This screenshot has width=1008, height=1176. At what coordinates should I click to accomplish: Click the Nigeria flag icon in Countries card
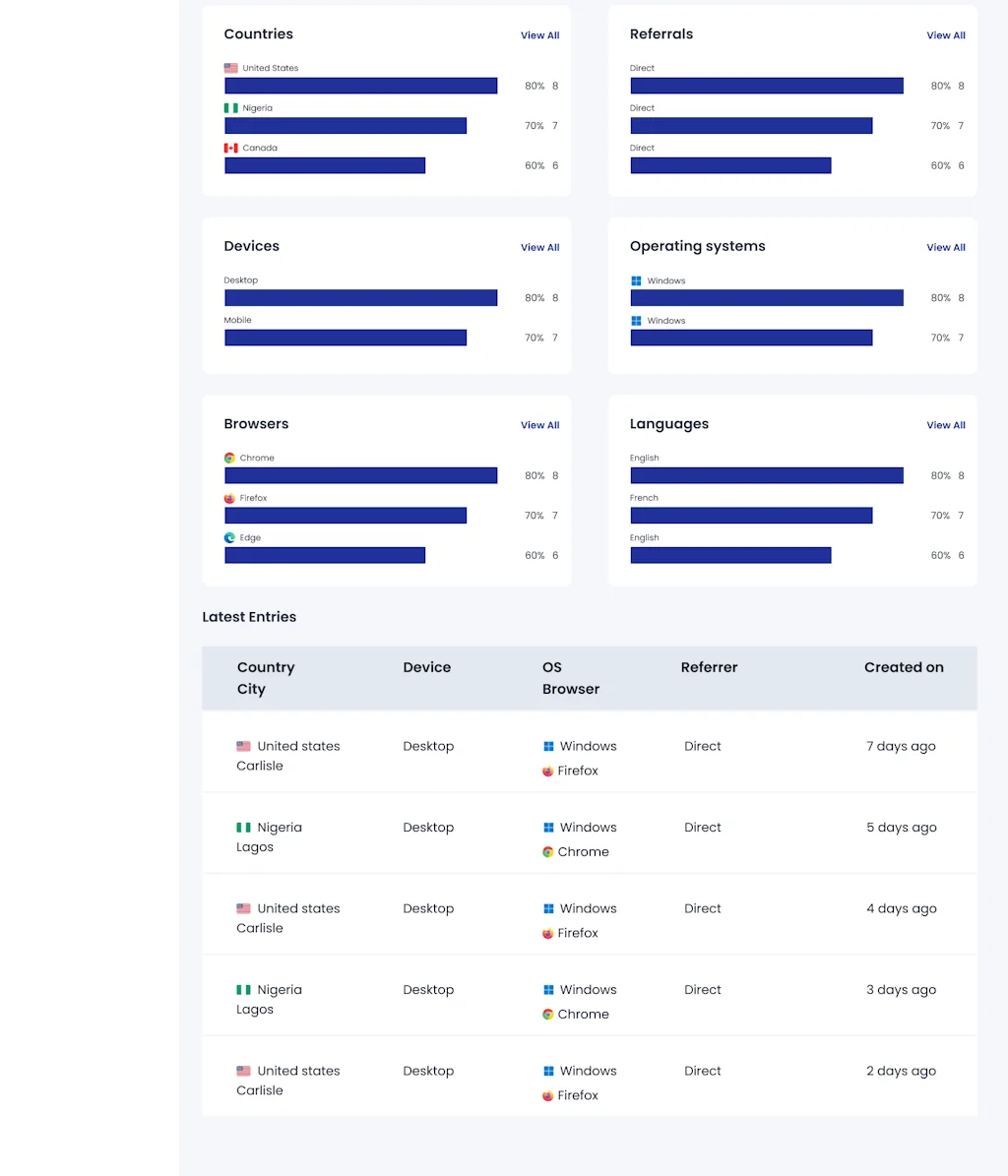coord(230,108)
